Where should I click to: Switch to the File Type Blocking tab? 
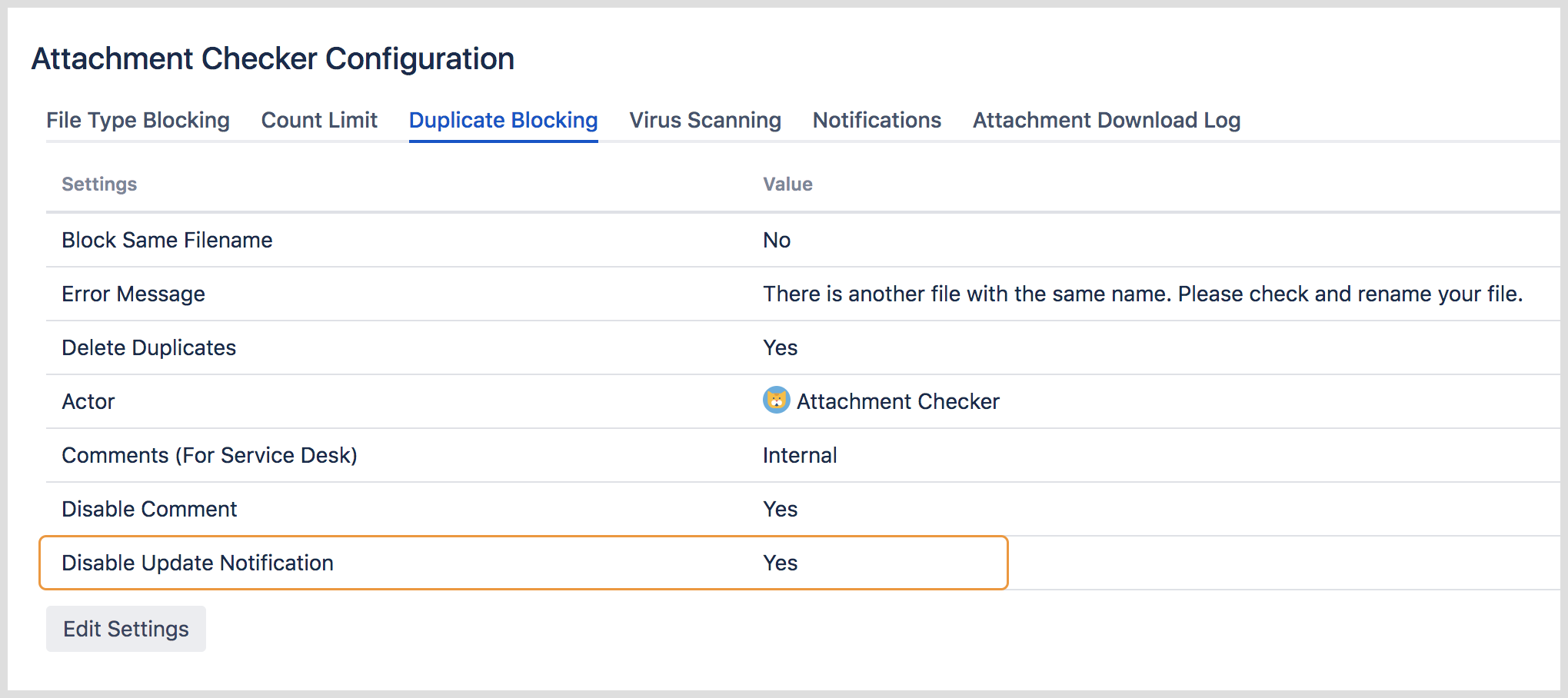tap(137, 120)
